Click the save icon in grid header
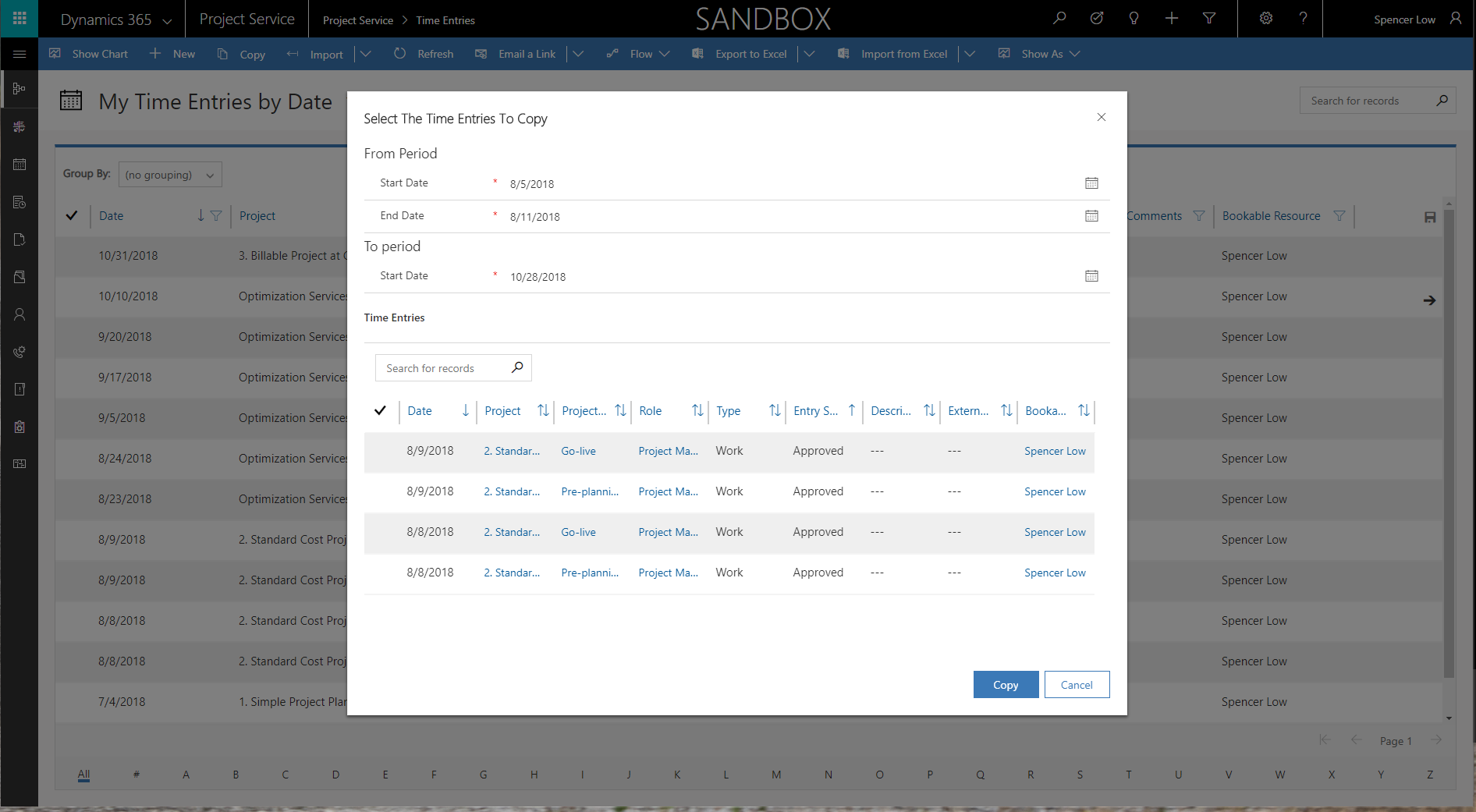This screenshot has width=1476, height=812. [x=1430, y=218]
